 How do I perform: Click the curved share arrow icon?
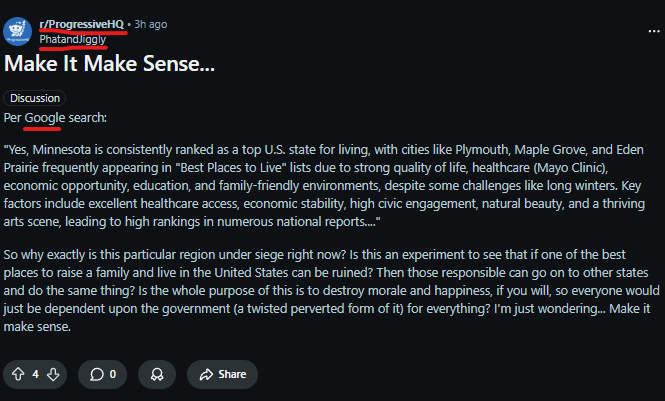[x=207, y=374]
